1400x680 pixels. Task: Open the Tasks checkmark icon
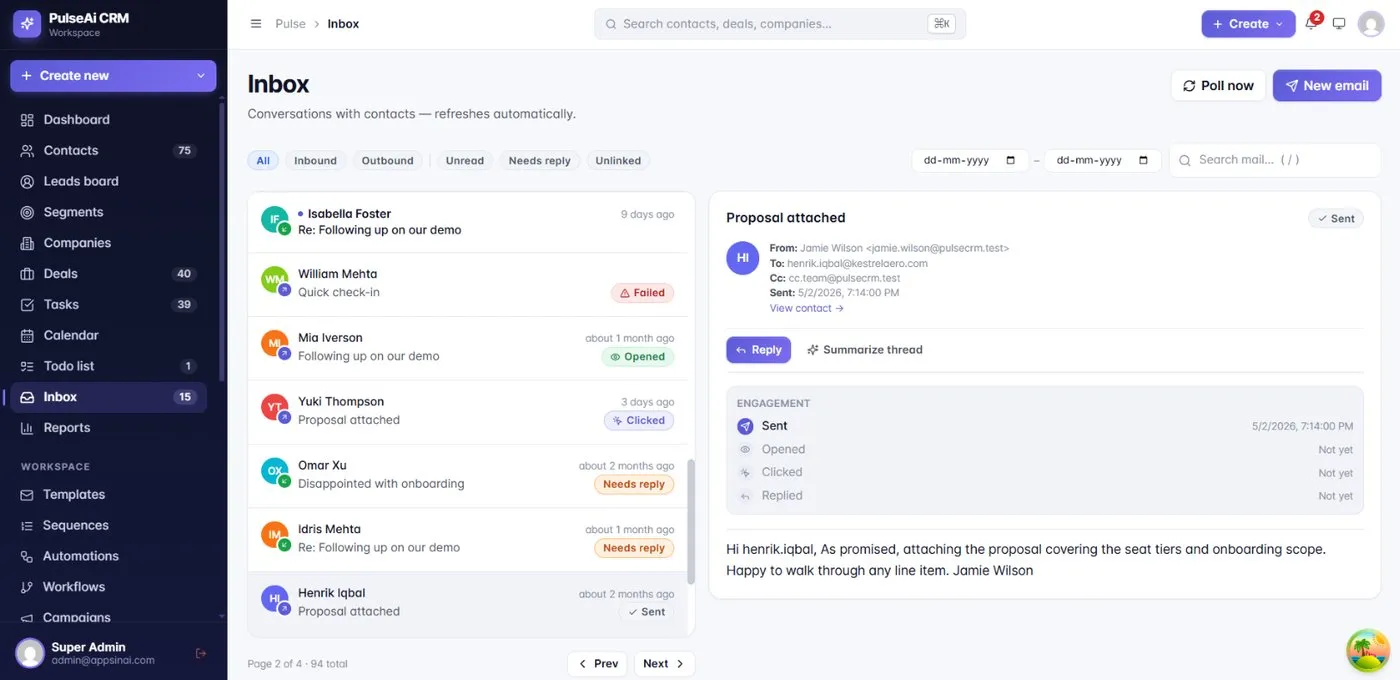[x=27, y=305]
